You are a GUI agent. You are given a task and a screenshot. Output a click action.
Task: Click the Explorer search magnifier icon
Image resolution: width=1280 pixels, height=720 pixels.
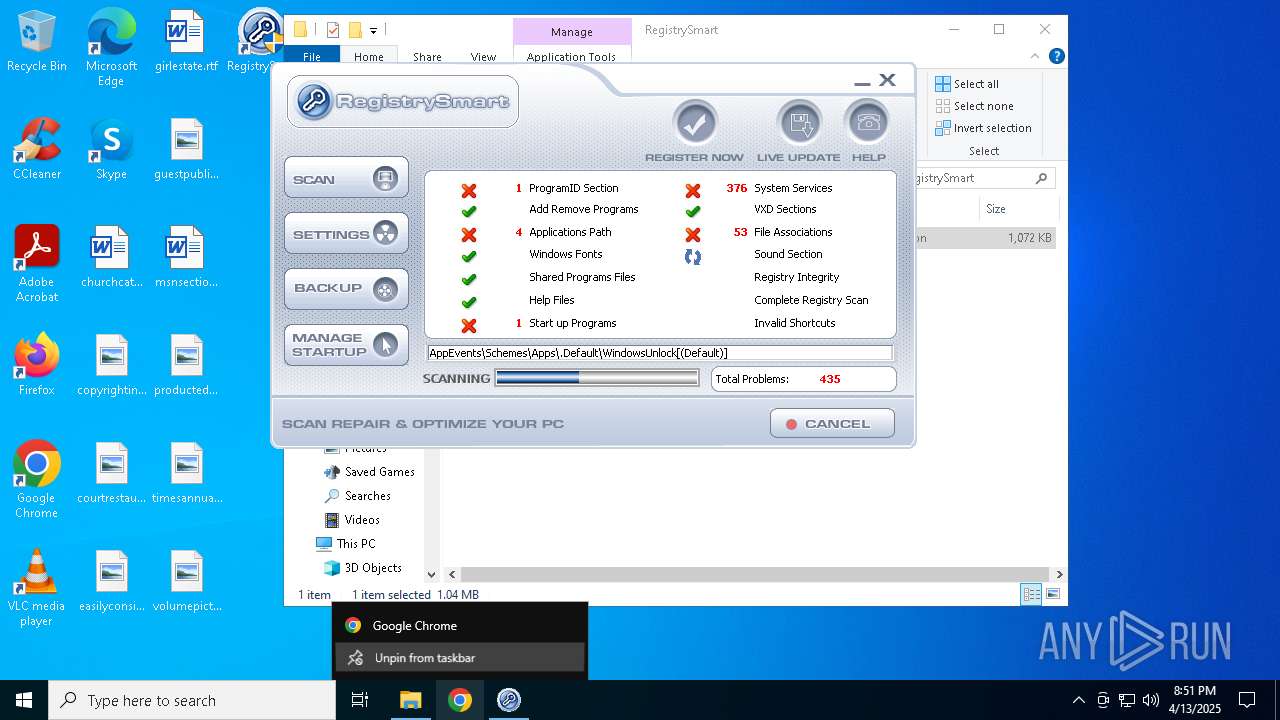(1041, 178)
